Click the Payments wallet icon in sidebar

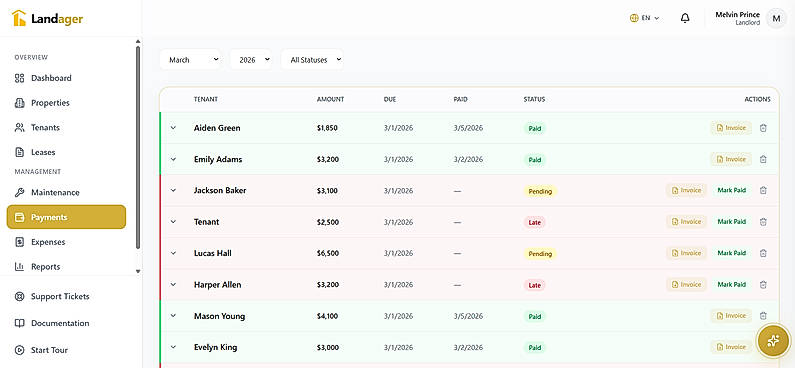pos(20,217)
